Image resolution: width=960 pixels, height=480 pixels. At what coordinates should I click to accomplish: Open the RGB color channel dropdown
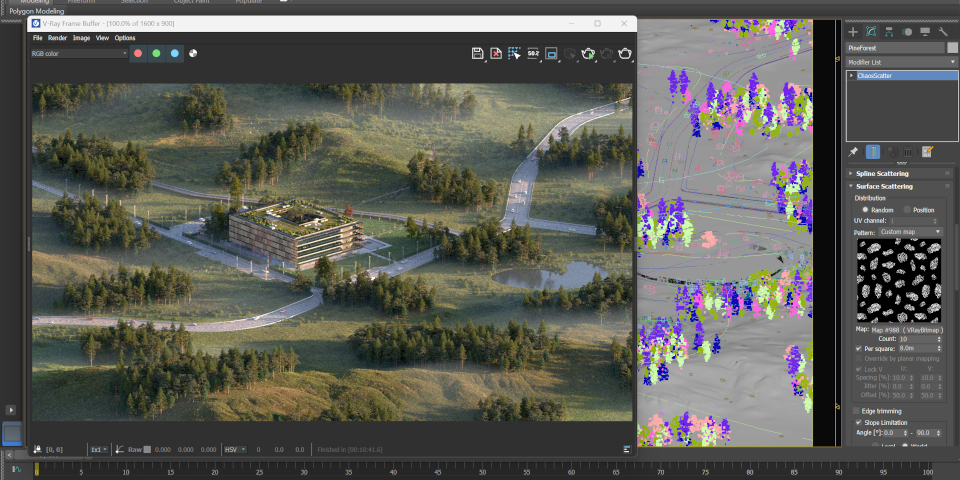[x=77, y=53]
